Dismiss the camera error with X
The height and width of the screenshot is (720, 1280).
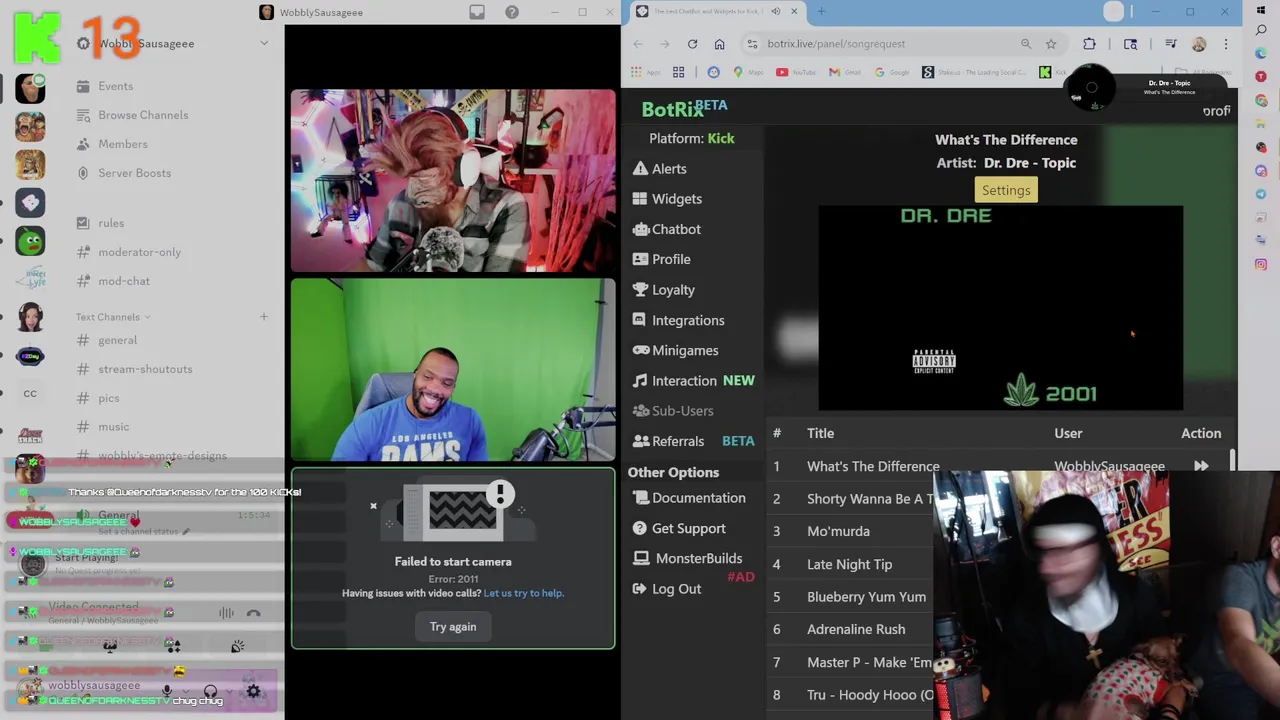(373, 506)
